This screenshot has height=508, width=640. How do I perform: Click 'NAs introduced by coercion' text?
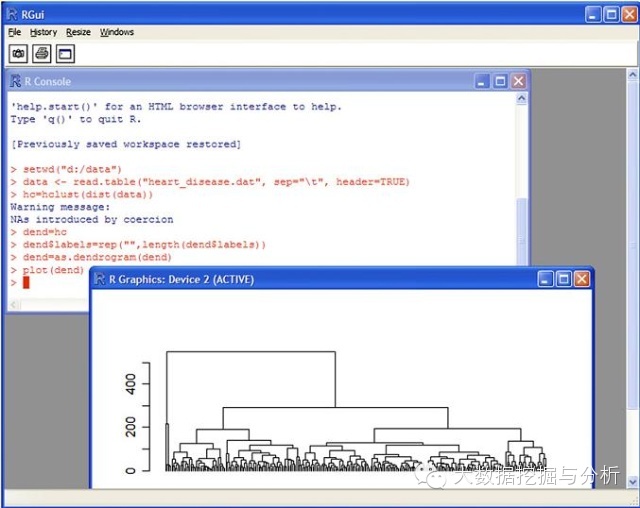pyautogui.click(x=92, y=220)
